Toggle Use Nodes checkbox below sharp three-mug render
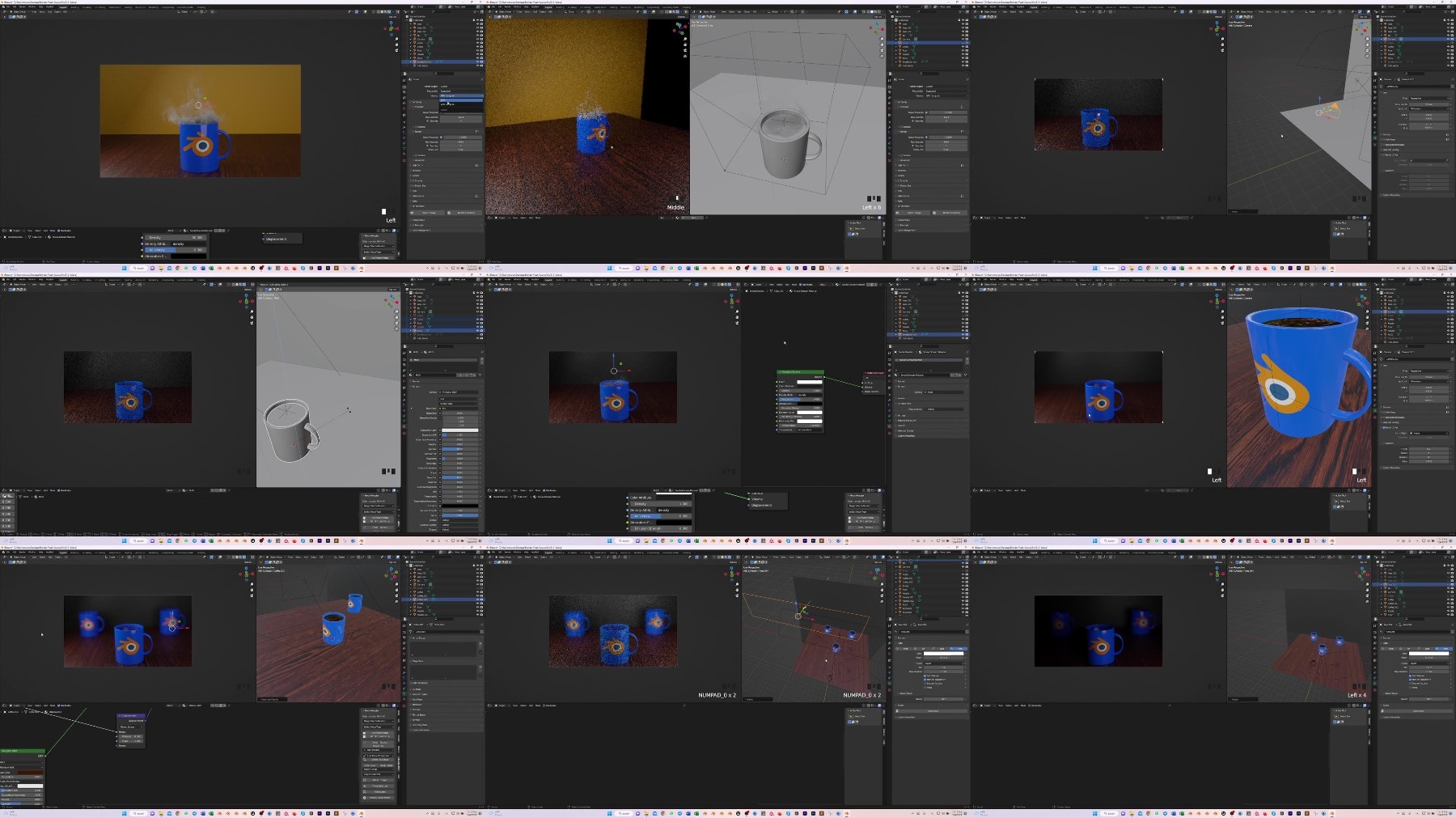This screenshot has height=818, width=1456. [58, 706]
